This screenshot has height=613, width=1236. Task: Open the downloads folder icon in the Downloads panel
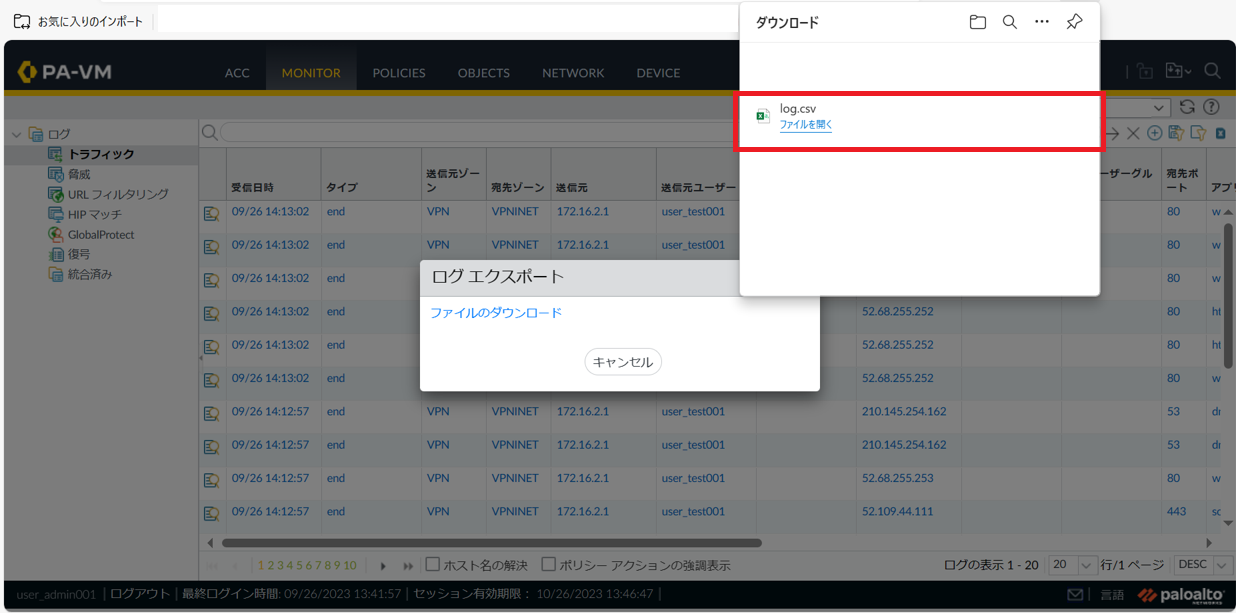(978, 22)
